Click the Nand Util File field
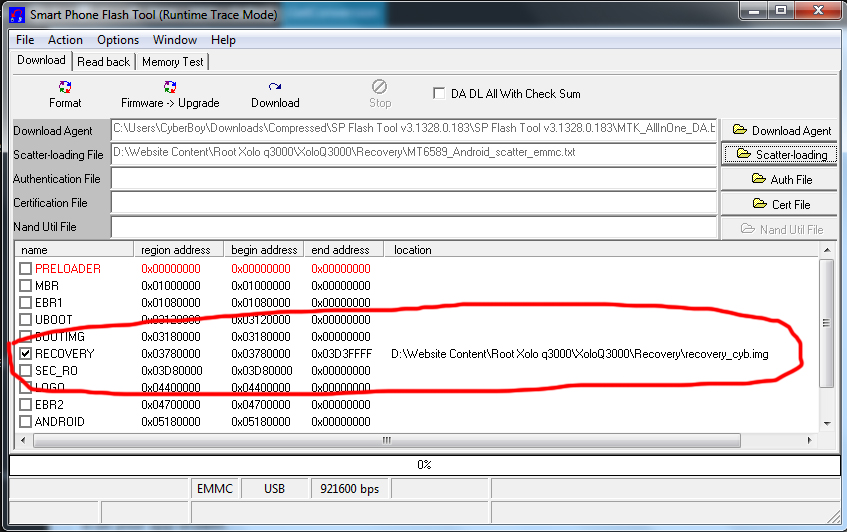Viewport: 847px width, 532px height. 414,227
